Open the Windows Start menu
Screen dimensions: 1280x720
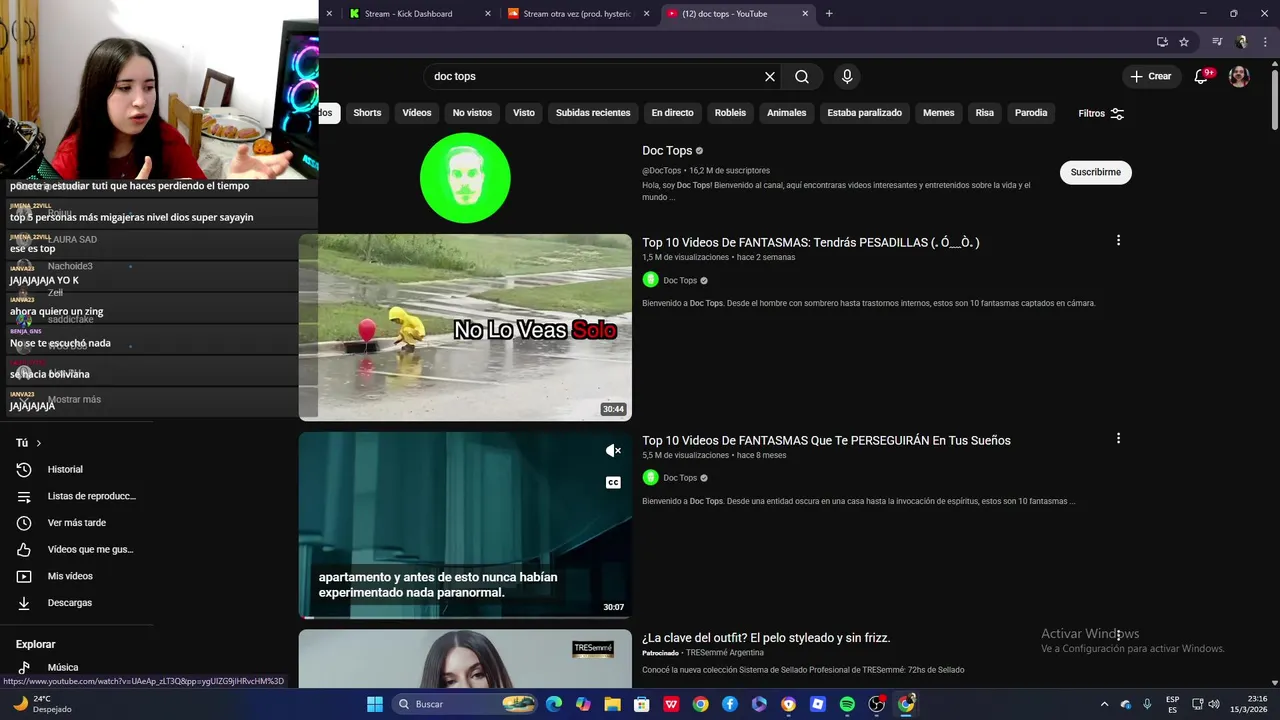(x=375, y=704)
